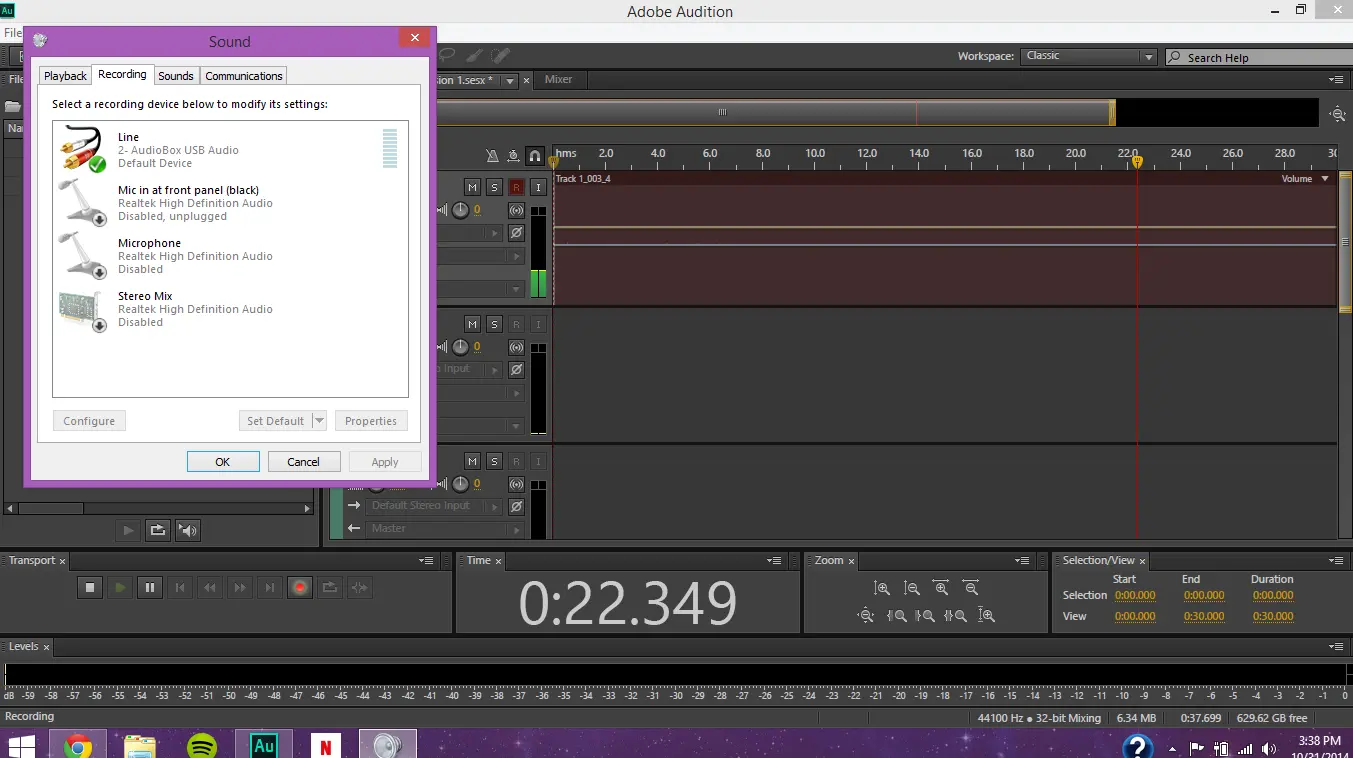Open Volume envelope dropdown on Track 1 clip
Viewport: 1353px width, 758px height.
(1325, 179)
